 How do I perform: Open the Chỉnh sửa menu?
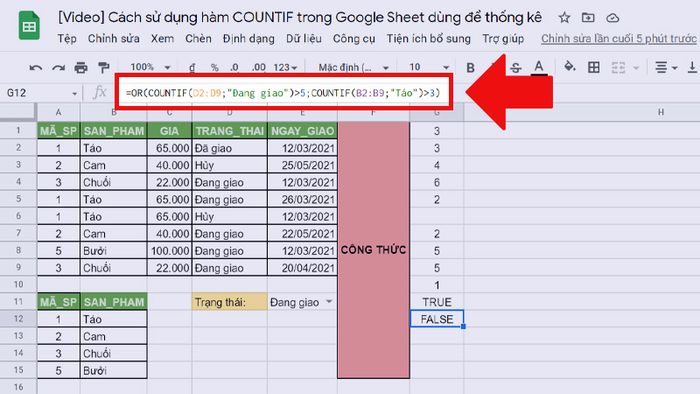[x=113, y=39]
